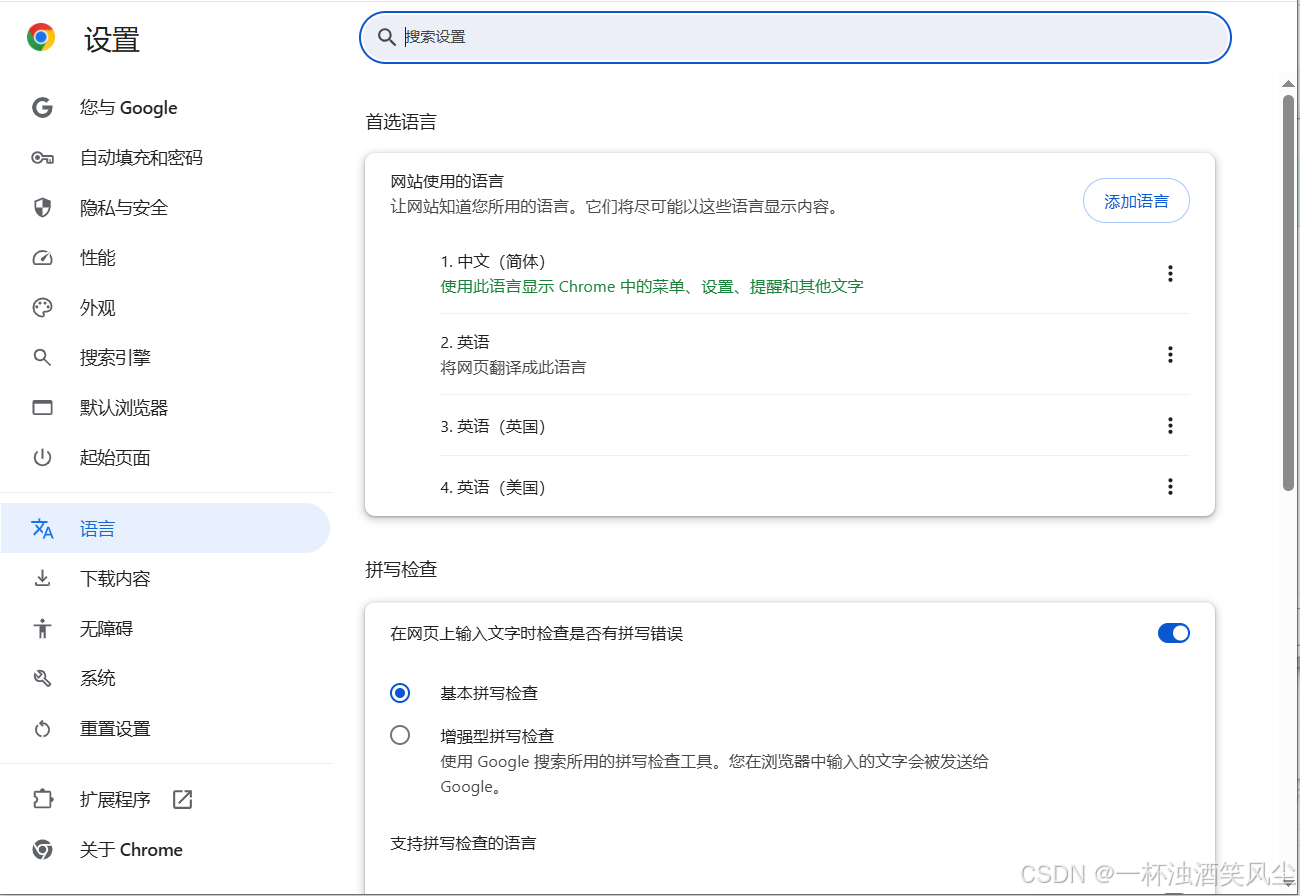Image resolution: width=1300 pixels, height=896 pixels.
Task: Click the magnifier icon for 搜索引擎
Action: [42, 358]
